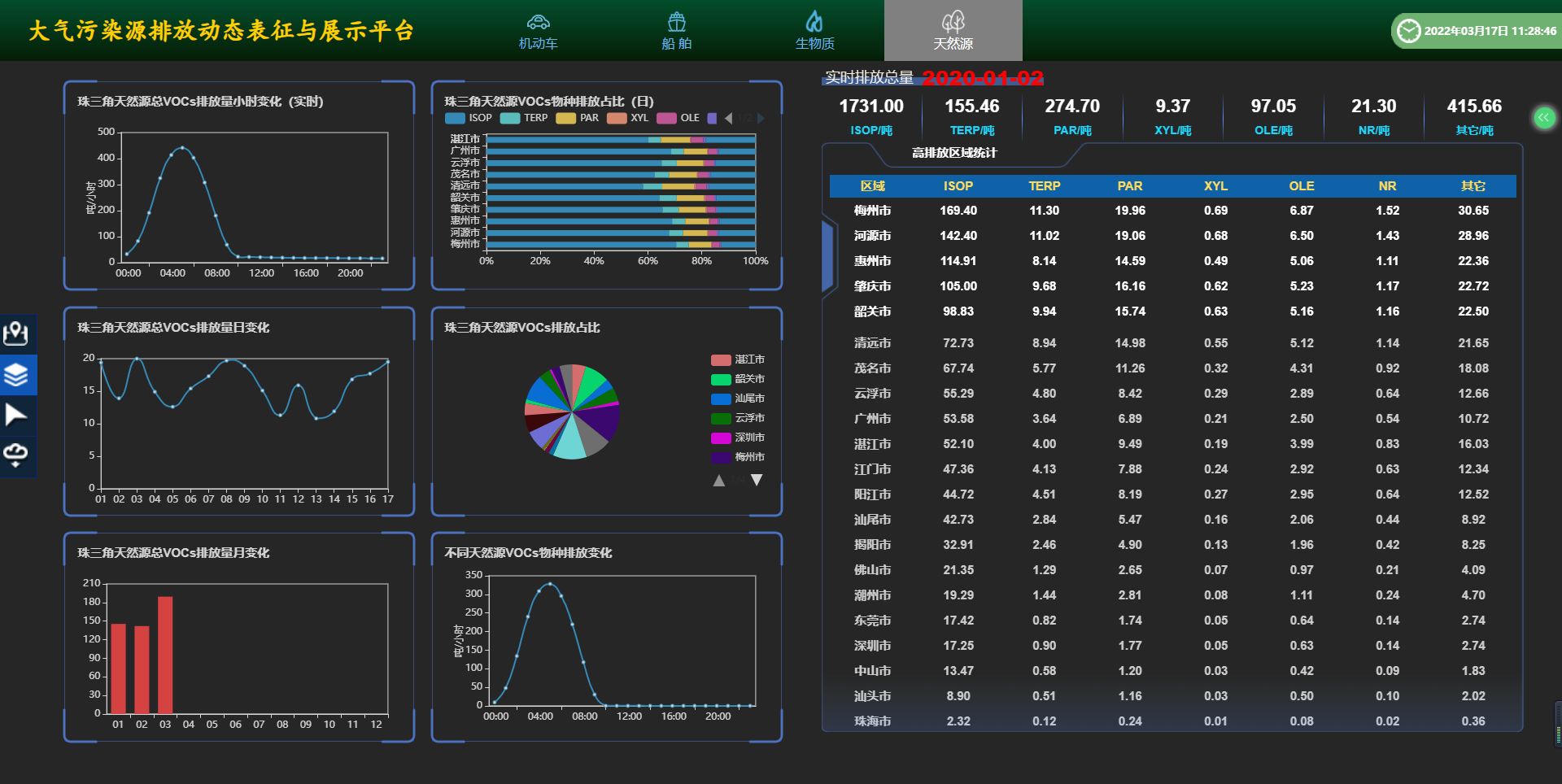Viewport: 1562px width, 784px height.
Task: Click the OLE column header
Action: (1302, 186)
